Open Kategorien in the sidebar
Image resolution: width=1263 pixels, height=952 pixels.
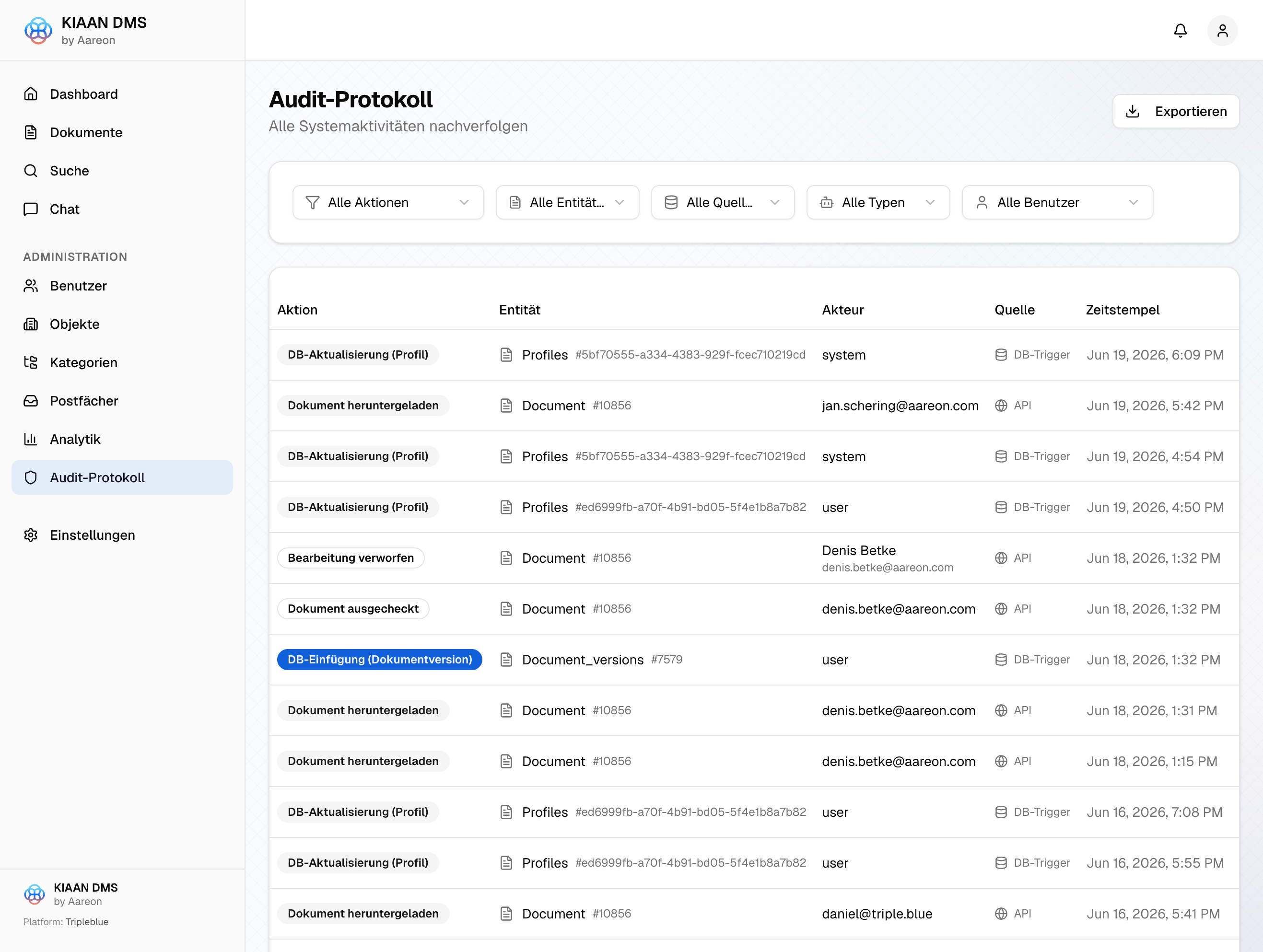click(x=122, y=362)
